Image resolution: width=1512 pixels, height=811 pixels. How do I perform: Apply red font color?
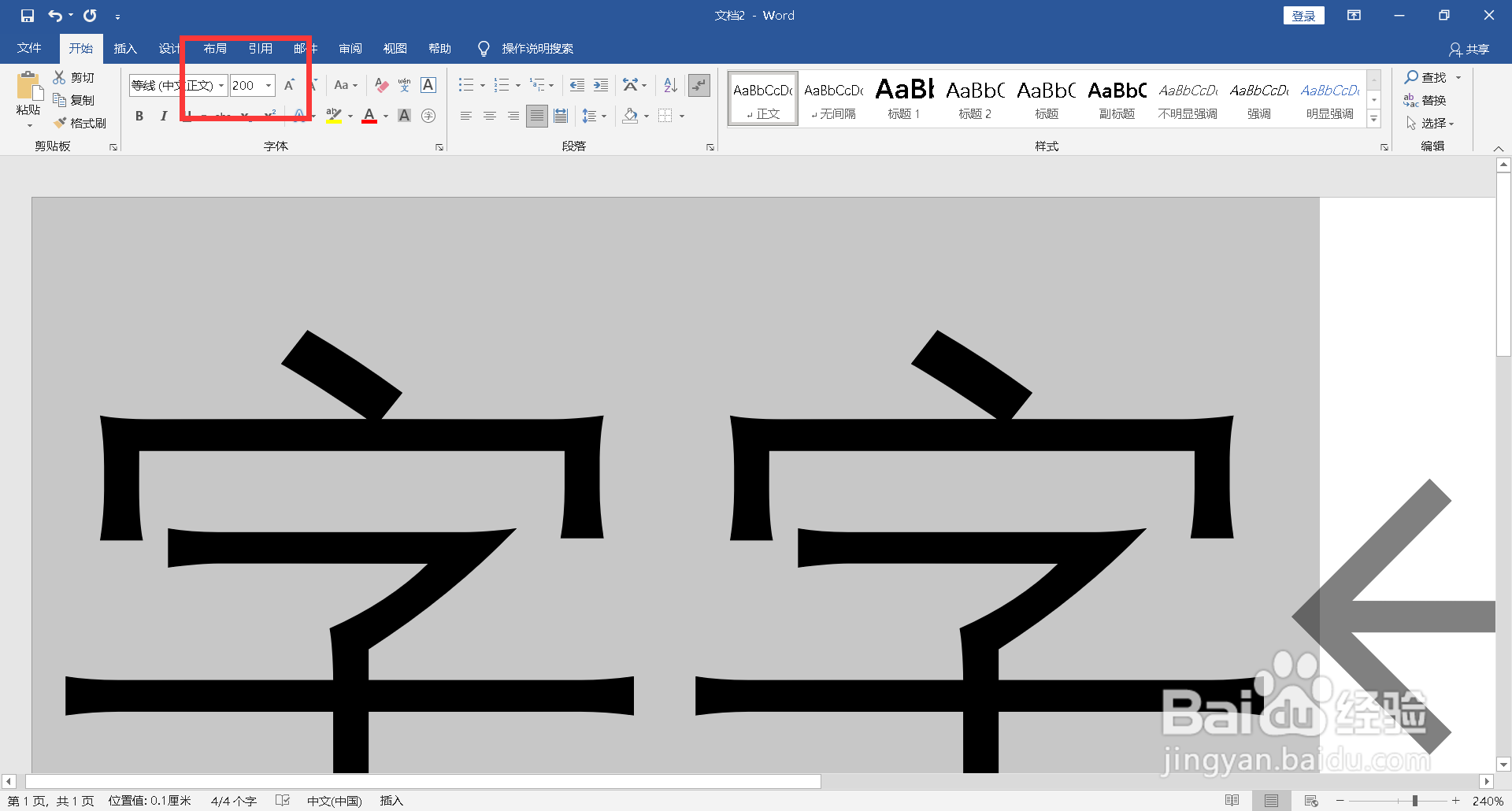point(369,116)
